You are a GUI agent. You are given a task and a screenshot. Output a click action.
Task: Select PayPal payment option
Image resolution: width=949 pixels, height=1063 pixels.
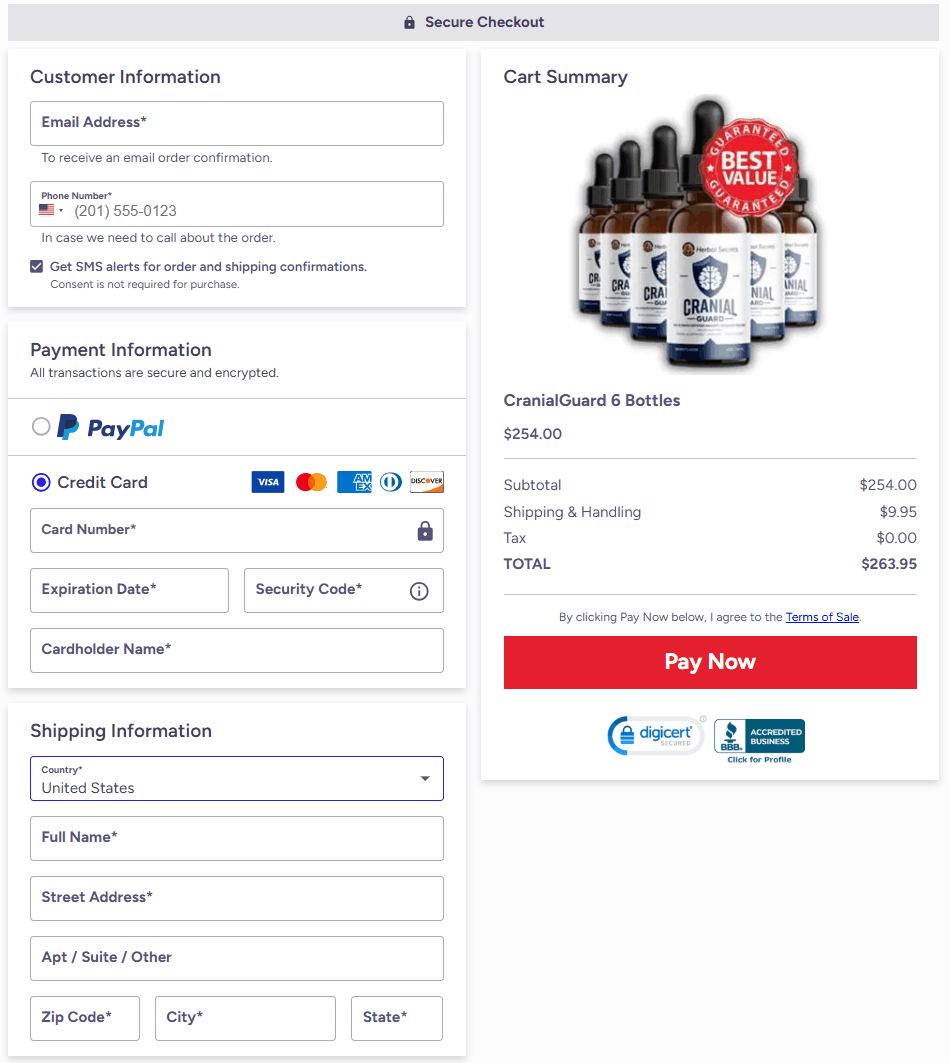(41, 426)
